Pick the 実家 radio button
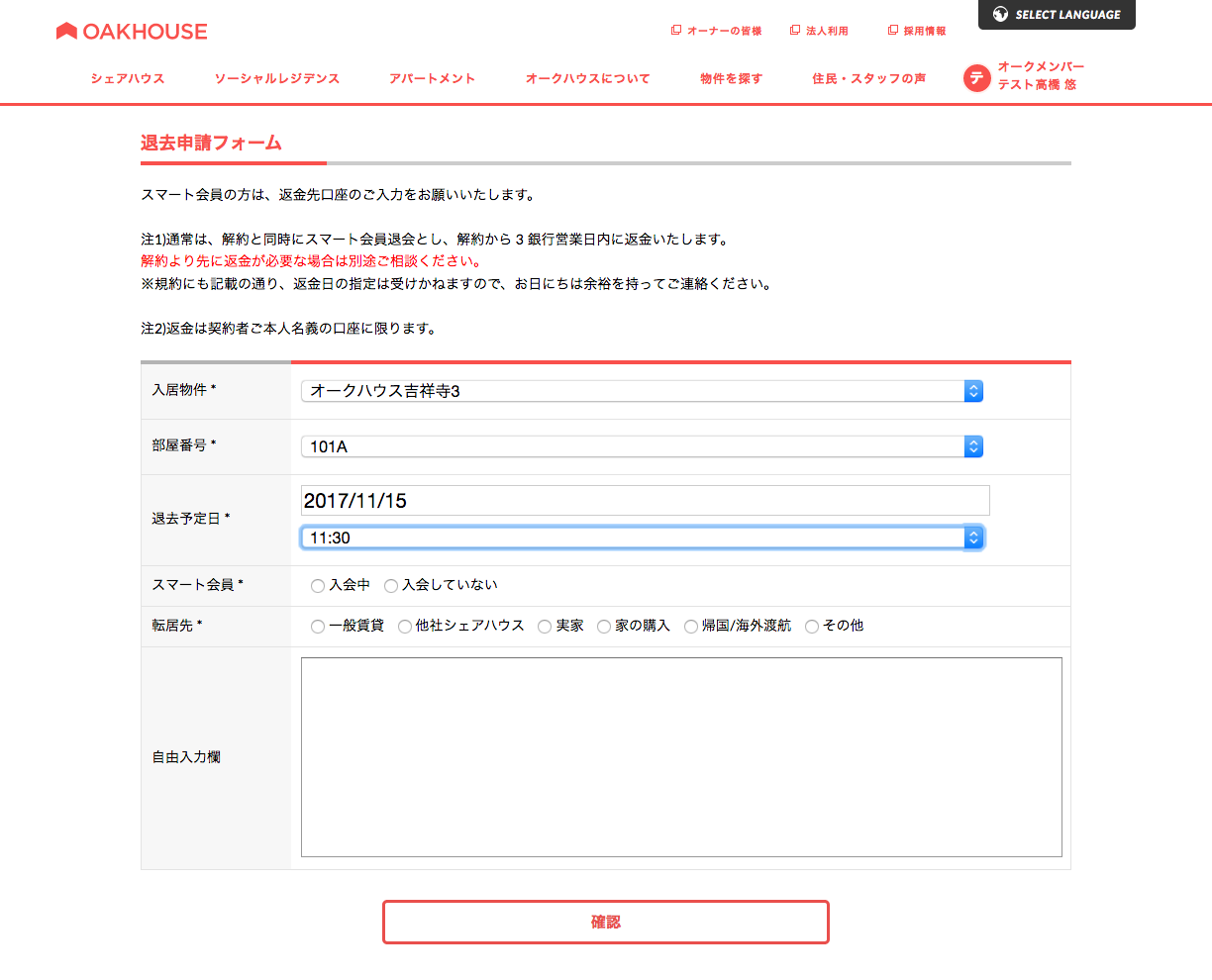 pyautogui.click(x=545, y=627)
